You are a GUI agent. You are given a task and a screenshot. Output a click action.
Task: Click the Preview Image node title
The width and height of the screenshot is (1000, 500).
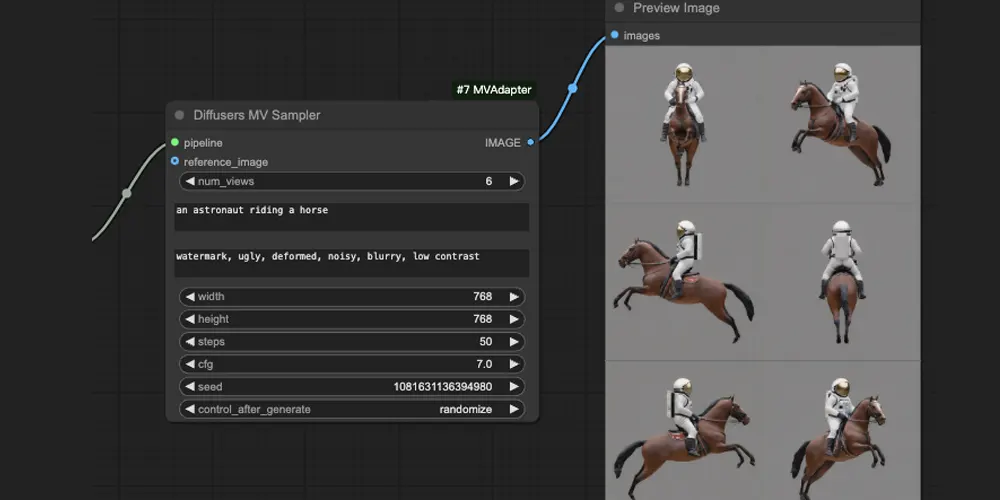(676, 8)
